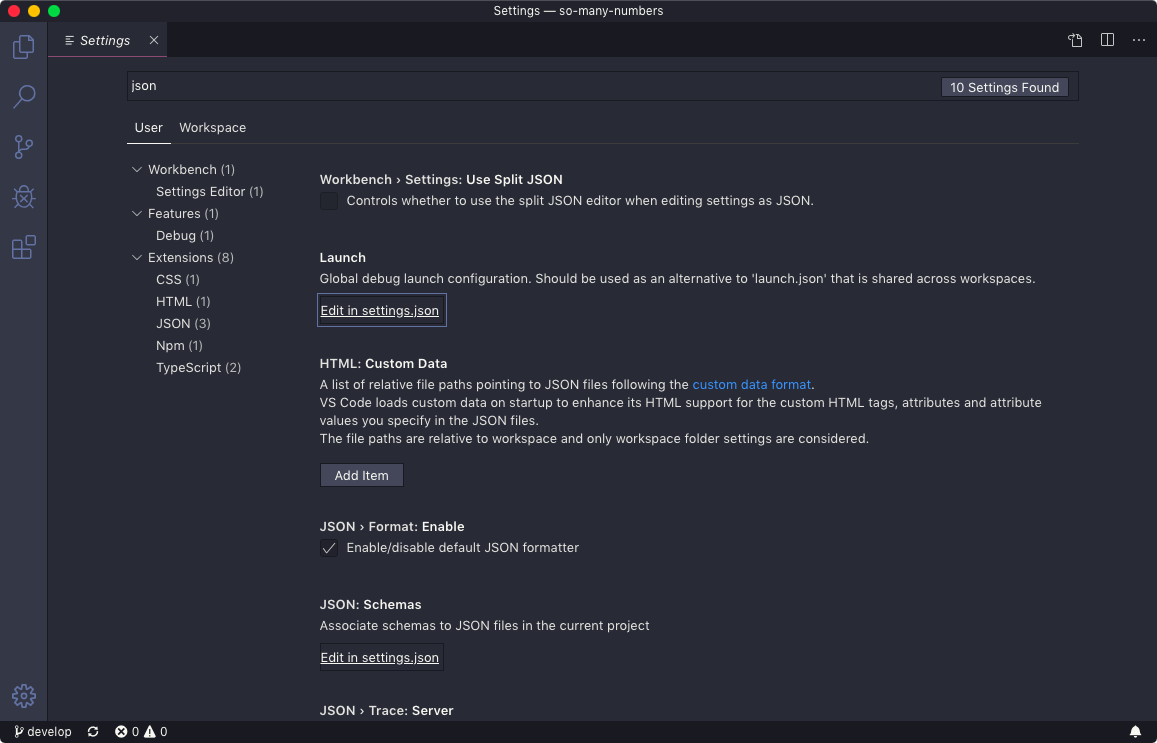
Task: Open the custom data format link
Action: (x=751, y=384)
